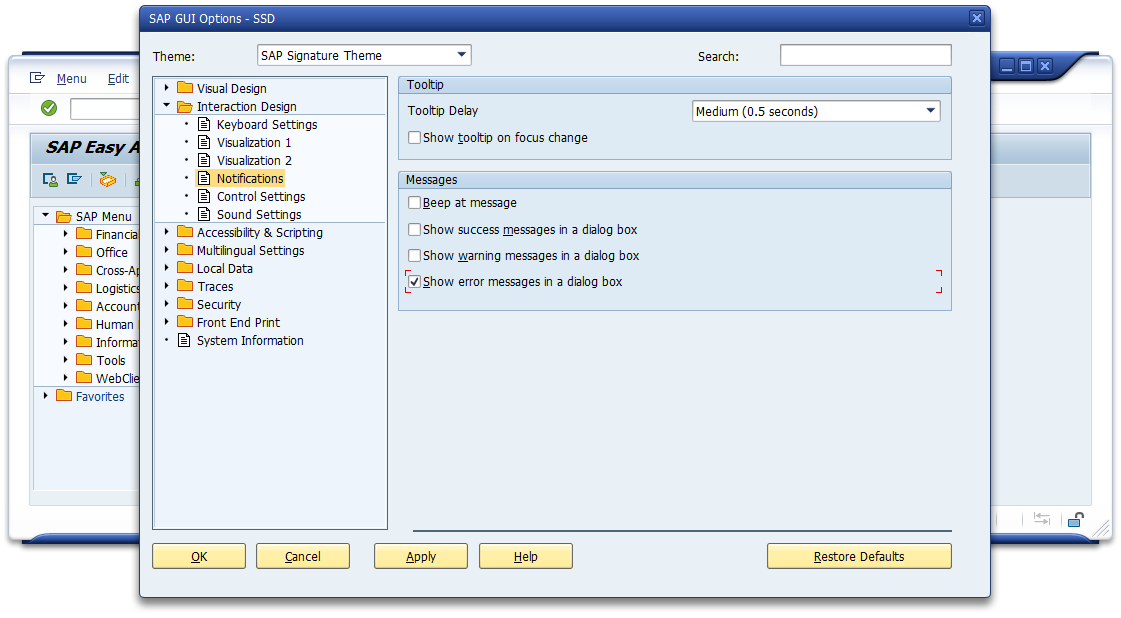Click the Front End Print label
1121x618 pixels.
[238, 323]
